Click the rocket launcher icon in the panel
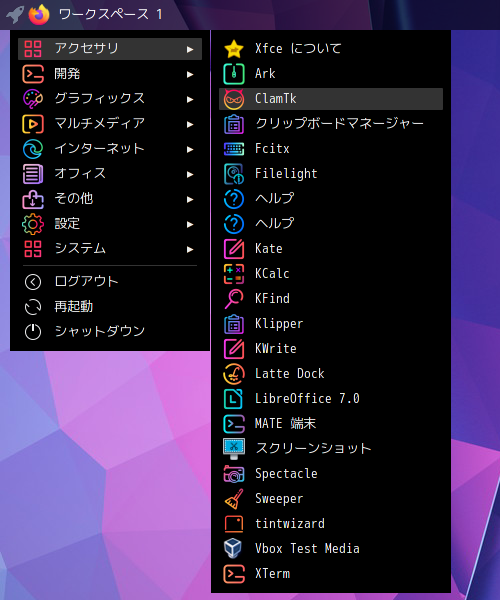500x600 pixels. click(x=15, y=15)
